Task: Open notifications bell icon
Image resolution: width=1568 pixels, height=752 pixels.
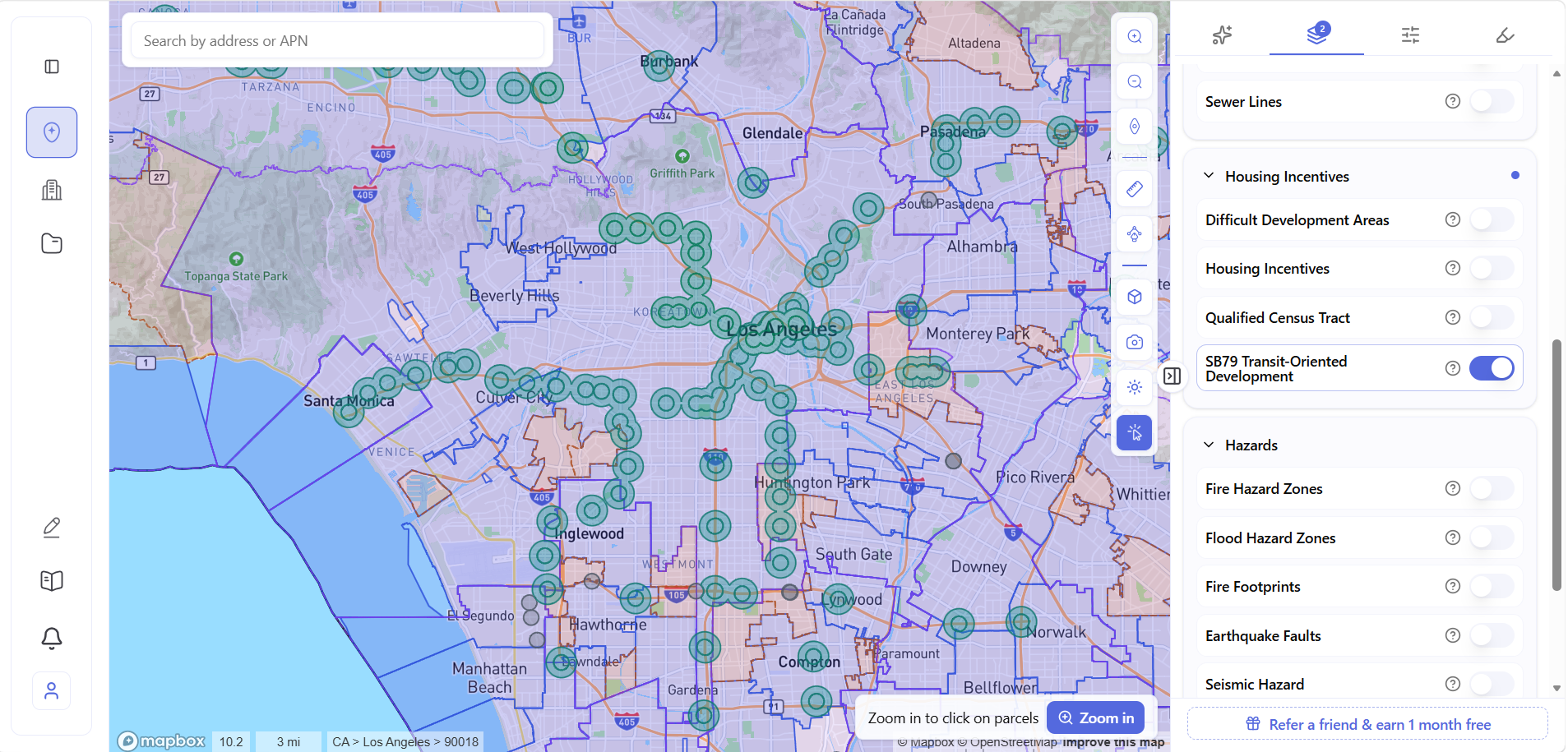Action: tap(52, 638)
